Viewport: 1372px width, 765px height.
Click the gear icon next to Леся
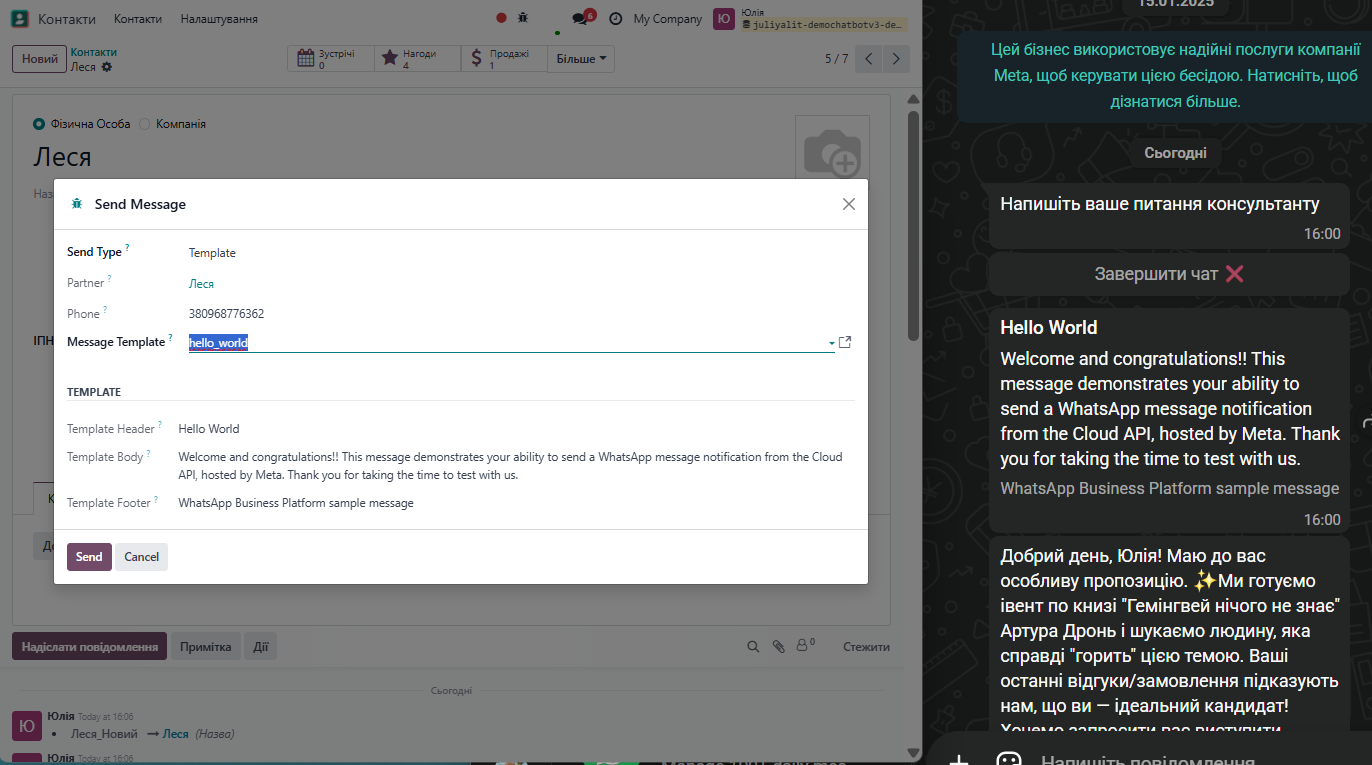[x=107, y=67]
